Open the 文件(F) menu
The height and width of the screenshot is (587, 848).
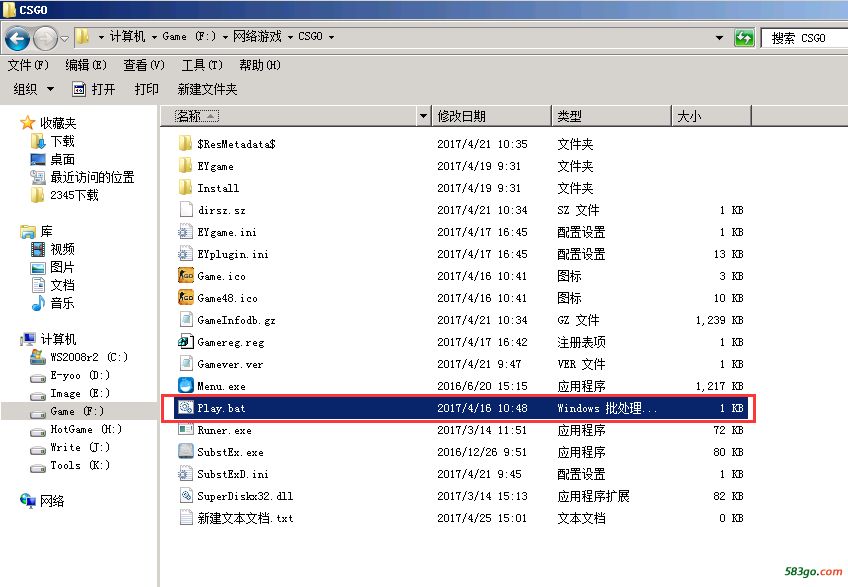point(28,65)
